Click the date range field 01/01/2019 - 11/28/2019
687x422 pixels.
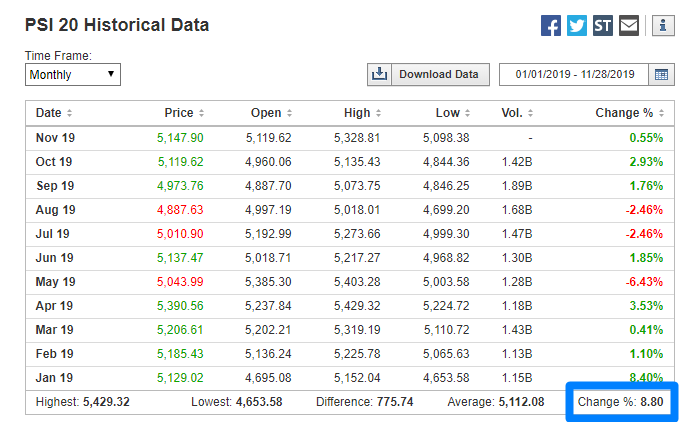[574, 74]
